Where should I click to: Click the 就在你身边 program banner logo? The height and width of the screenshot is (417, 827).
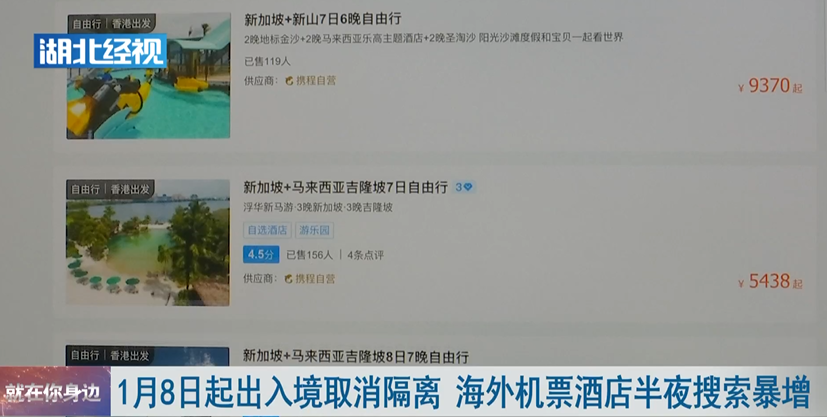point(55,392)
